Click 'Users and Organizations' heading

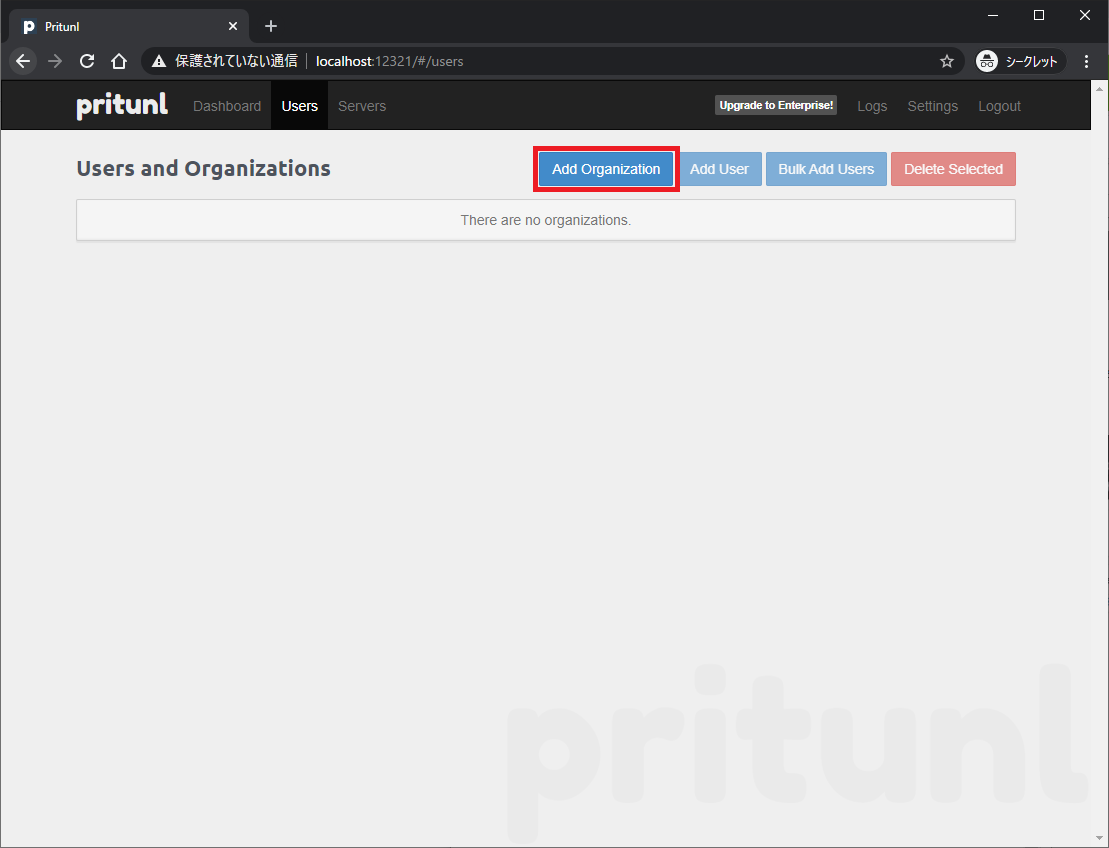pyautogui.click(x=204, y=168)
